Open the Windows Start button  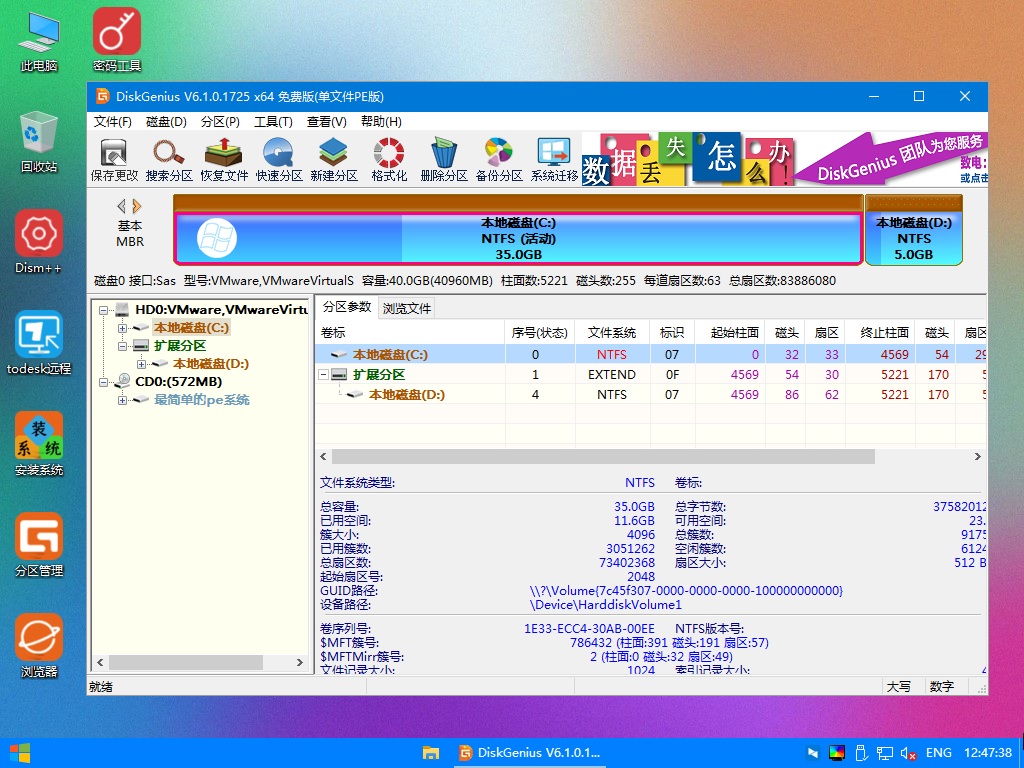(19, 752)
